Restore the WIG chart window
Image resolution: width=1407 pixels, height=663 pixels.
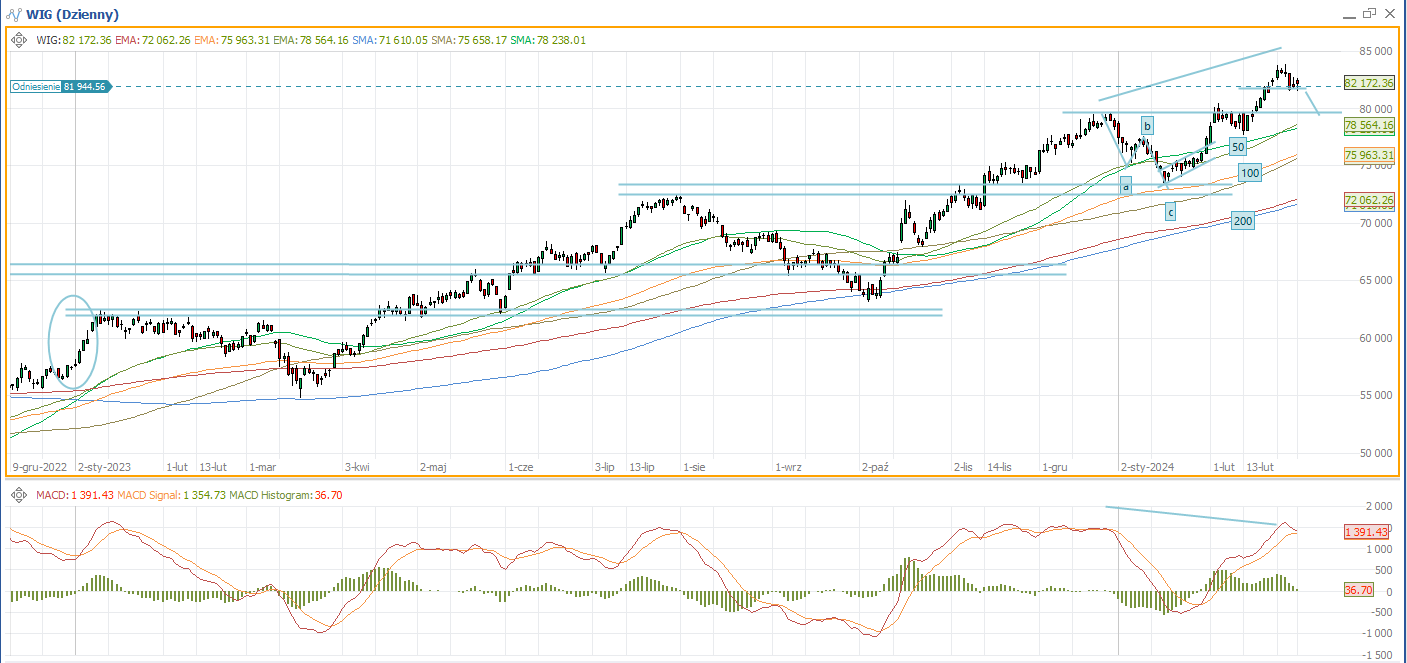pos(1369,13)
